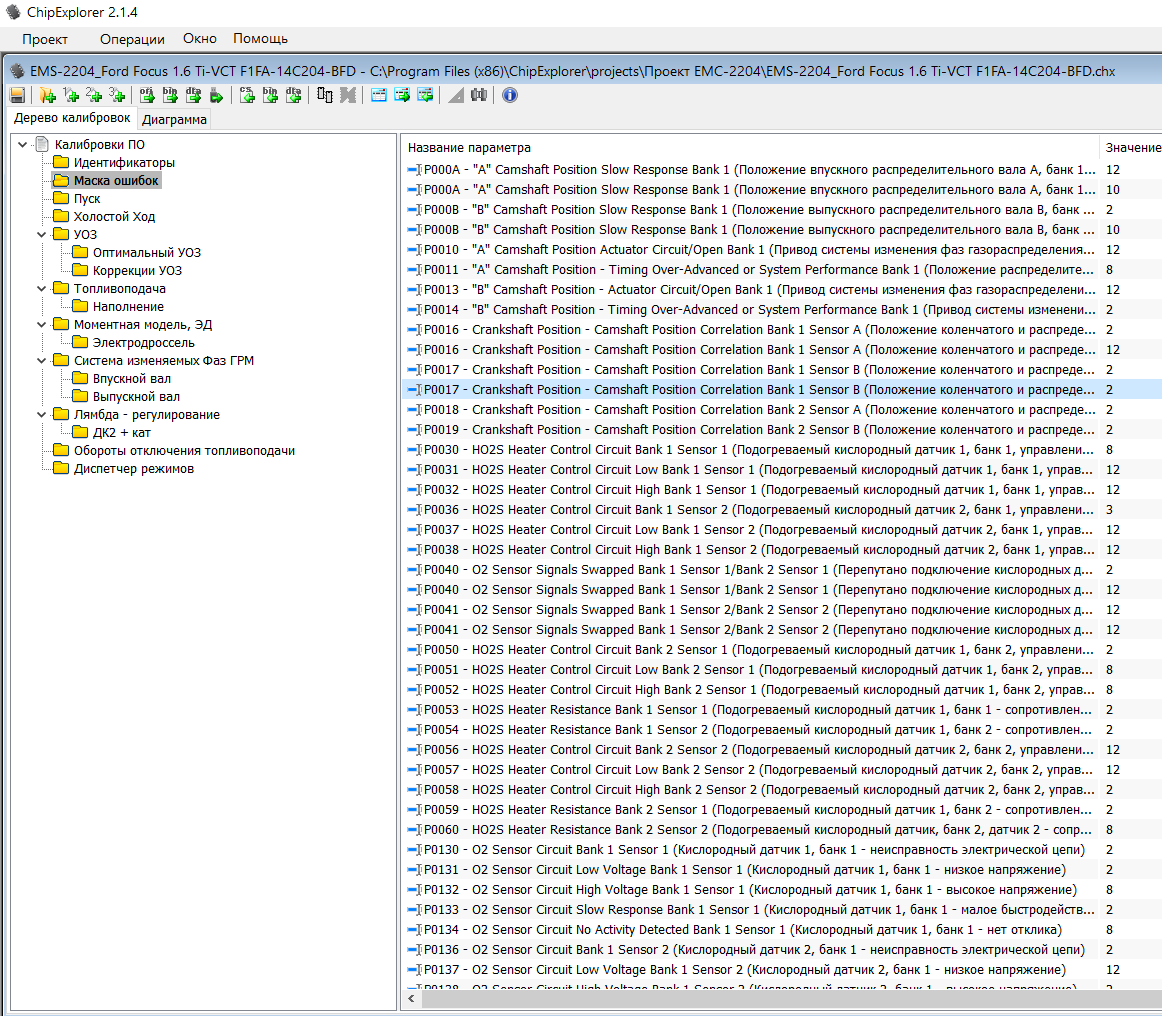Select the P0030 HO2S Heater Control row

[x=750, y=450]
